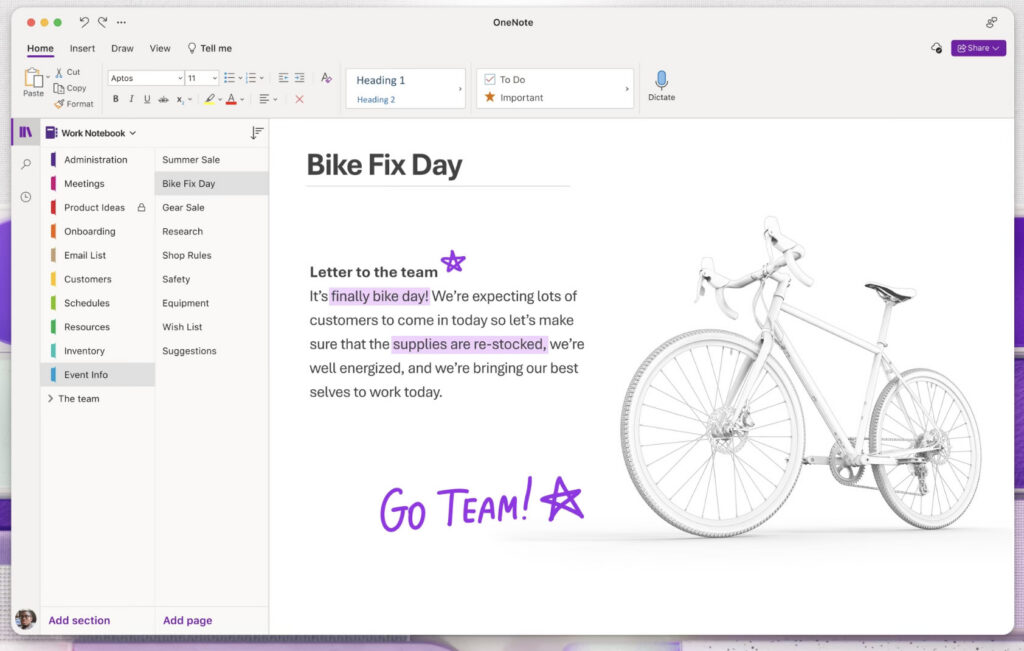This screenshot has width=1024, height=651.
Task: Click the Undo arrow in the title bar
Action: tap(84, 22)
